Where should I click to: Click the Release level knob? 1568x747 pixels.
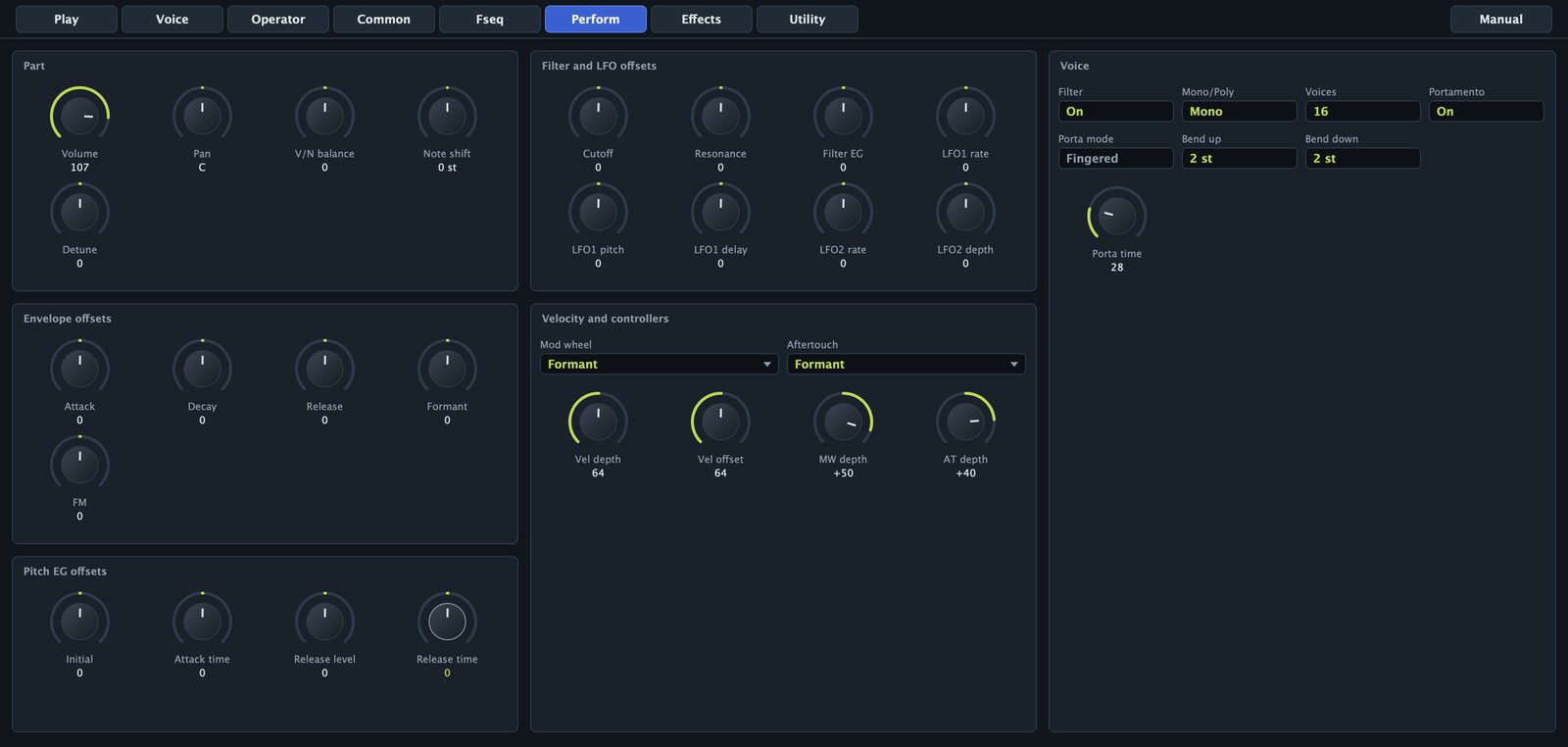pyautogui.click(x=324, y=622)
